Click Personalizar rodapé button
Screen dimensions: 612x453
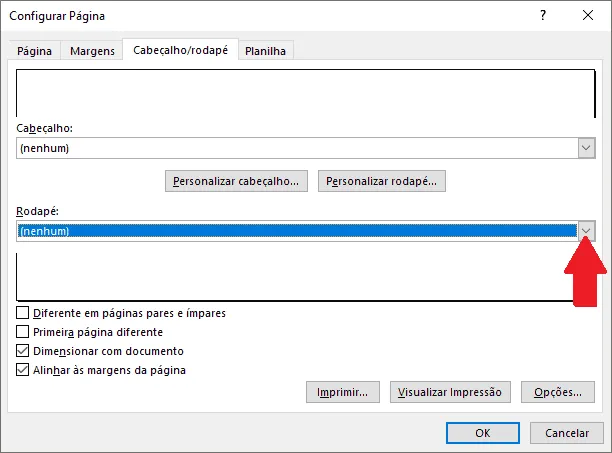coord(382,181)
